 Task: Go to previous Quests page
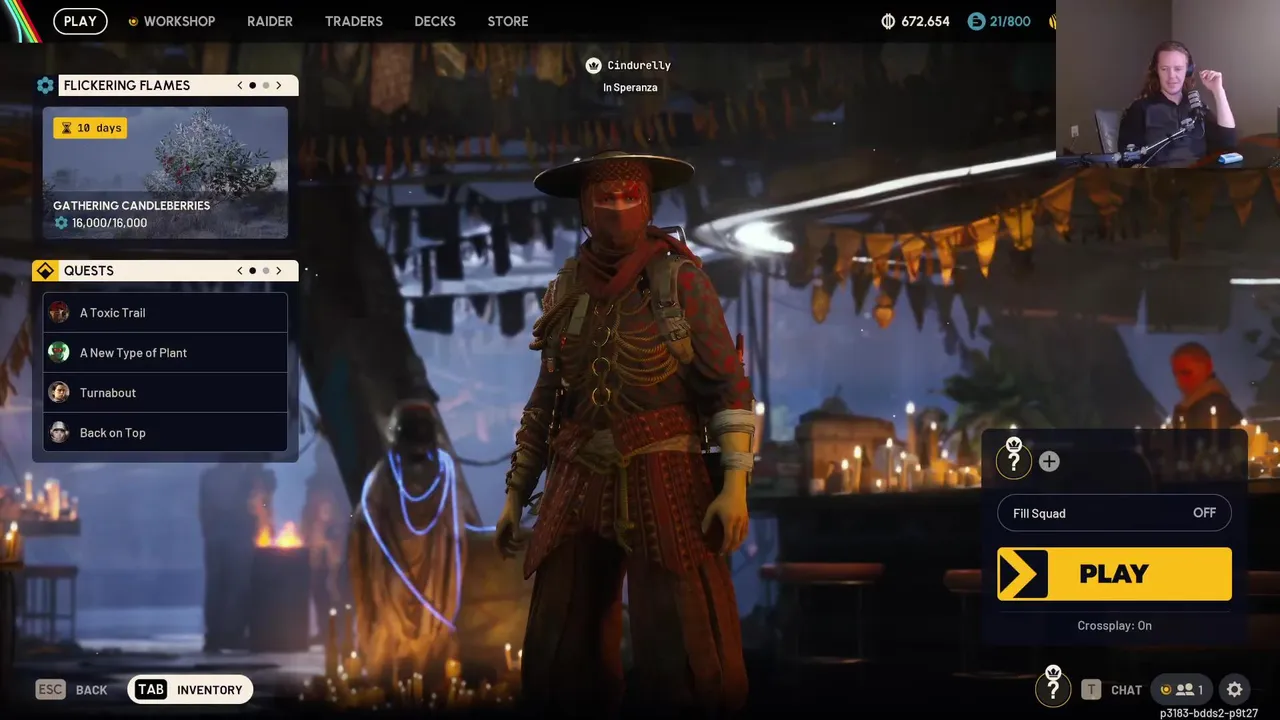[x=240, y=270]
